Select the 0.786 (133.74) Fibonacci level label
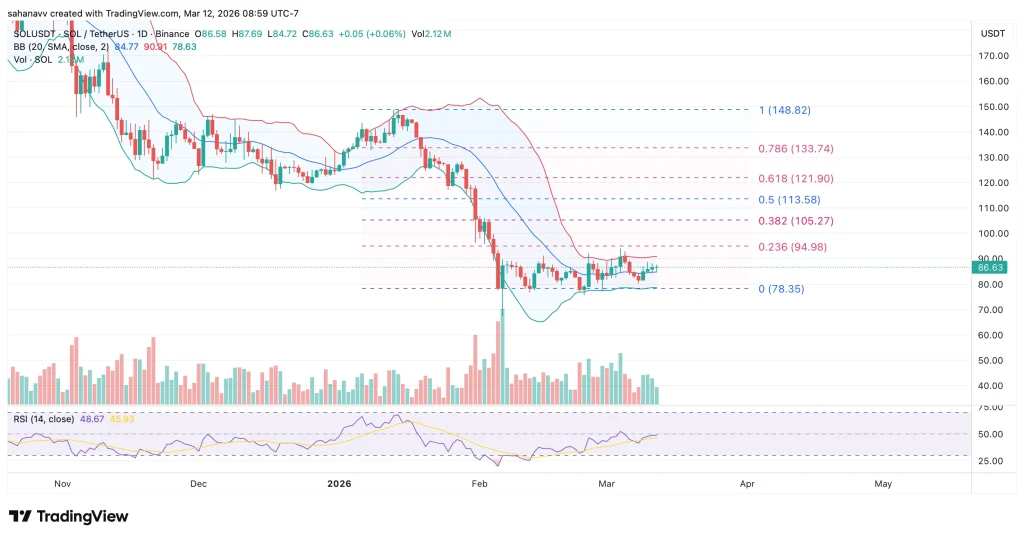The height and width of the screenshot is (539, 1024). coord(796,148)
